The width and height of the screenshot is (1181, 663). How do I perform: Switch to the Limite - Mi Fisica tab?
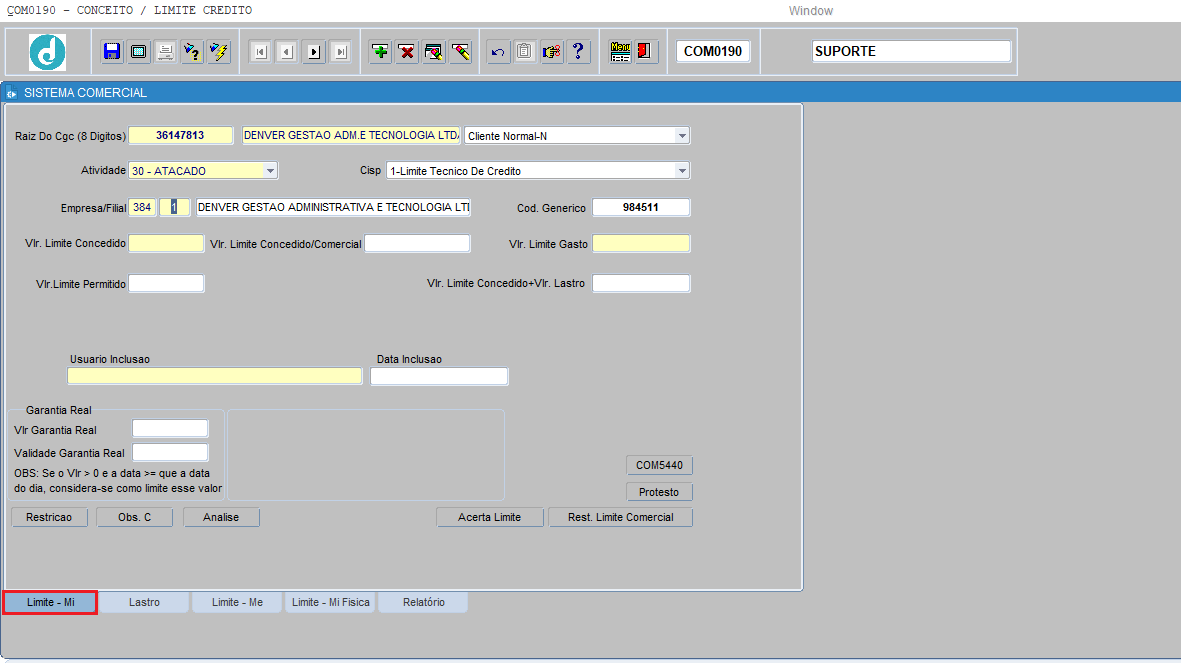[331, 603]
